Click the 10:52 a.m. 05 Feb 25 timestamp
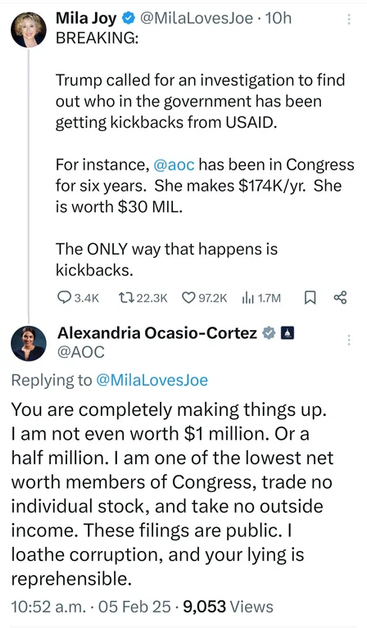367x628 pixels. point(91,606)
